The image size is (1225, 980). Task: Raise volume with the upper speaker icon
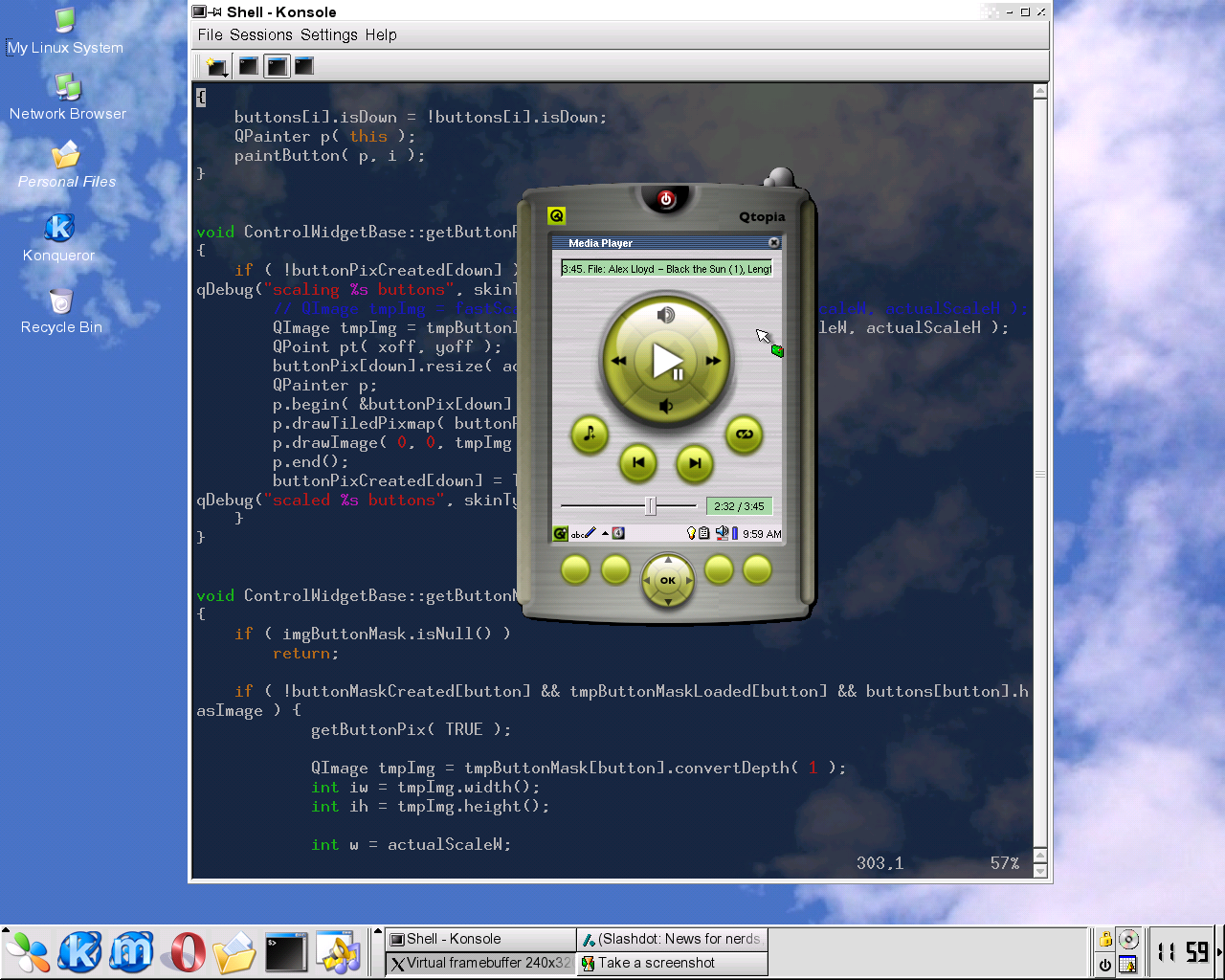click(666, 315)
